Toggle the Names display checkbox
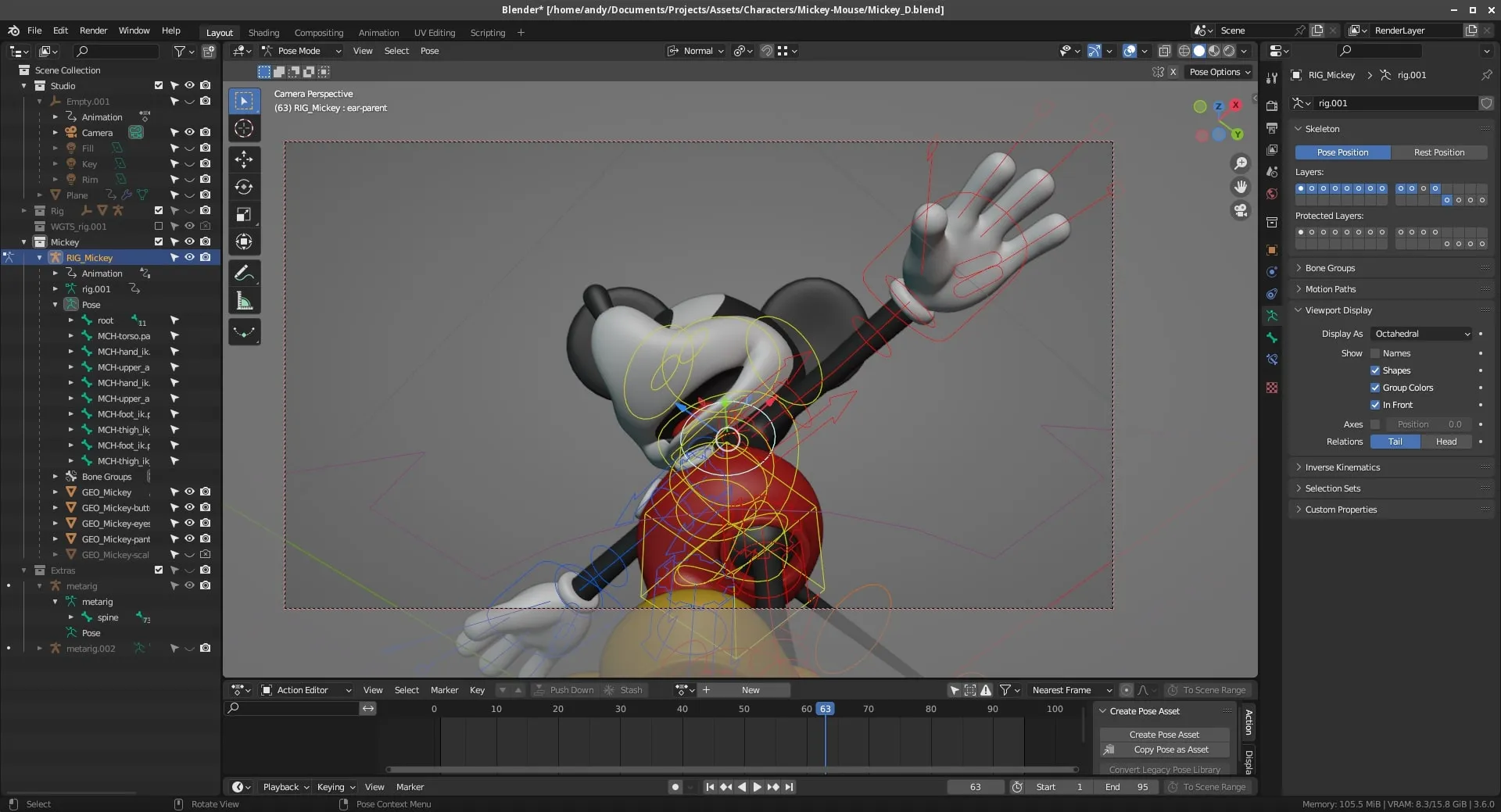 coord(1375,353)
